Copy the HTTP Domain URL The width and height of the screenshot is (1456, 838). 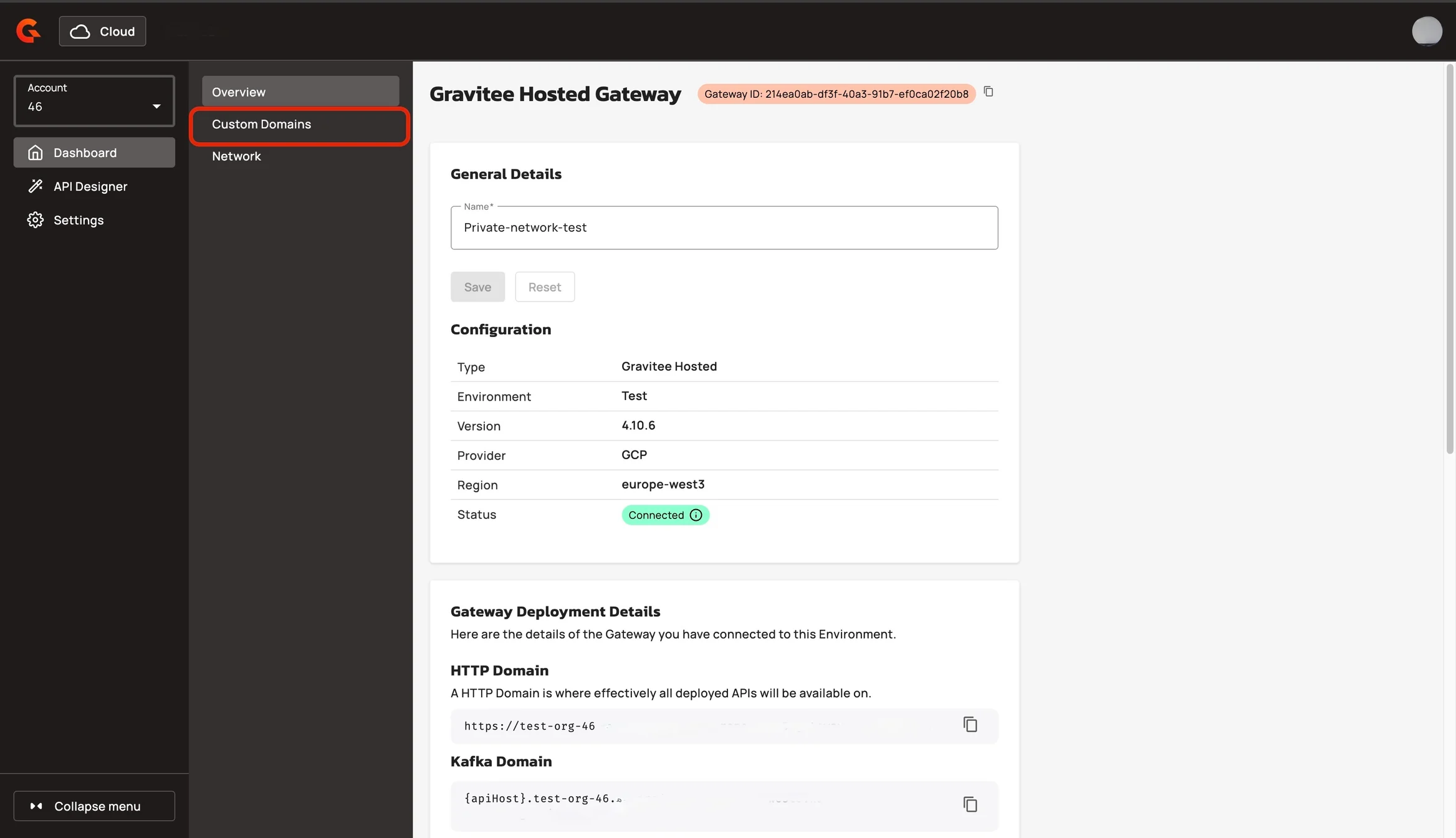[x=970, y=725]
